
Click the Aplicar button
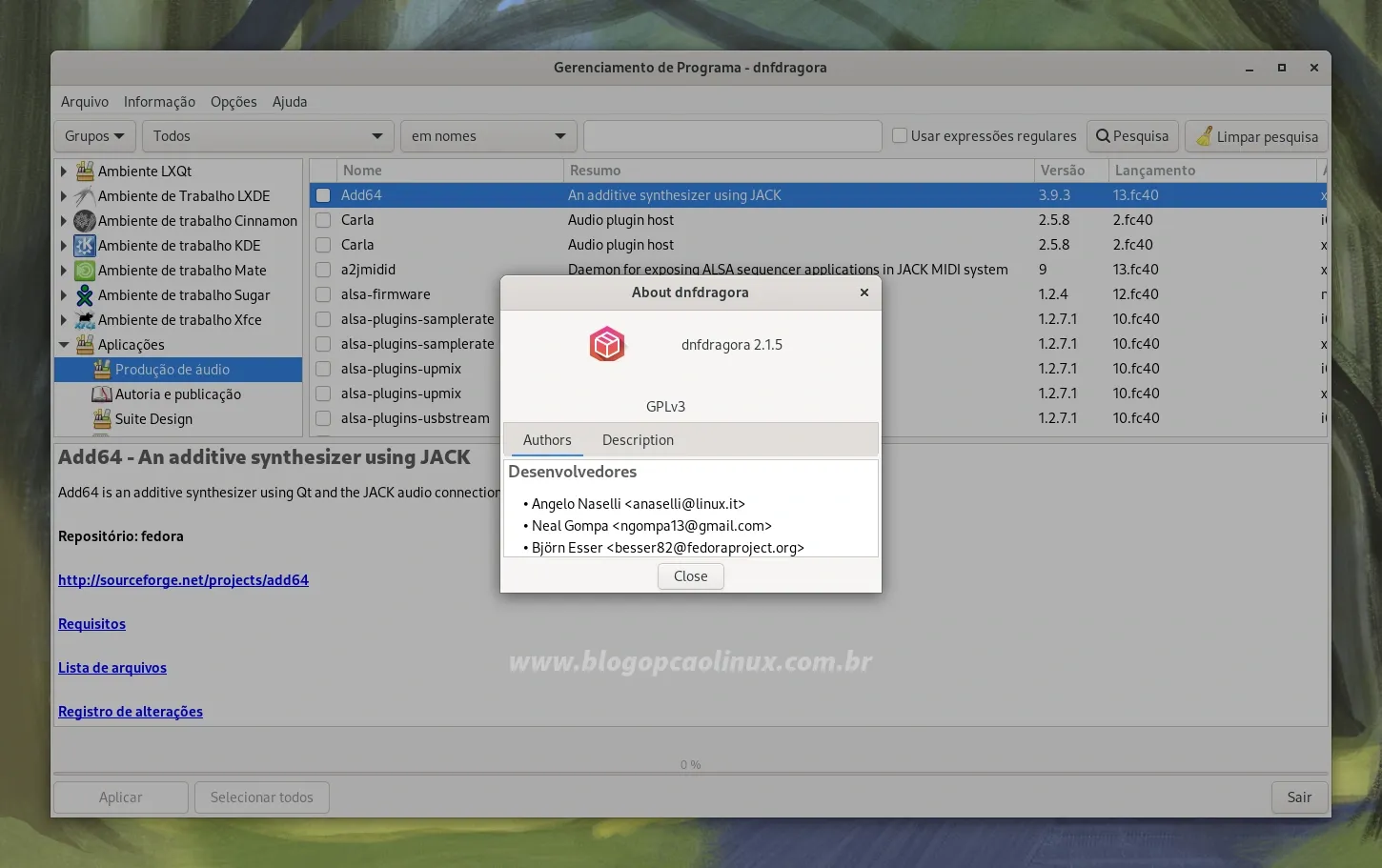[x=121, y=797]
